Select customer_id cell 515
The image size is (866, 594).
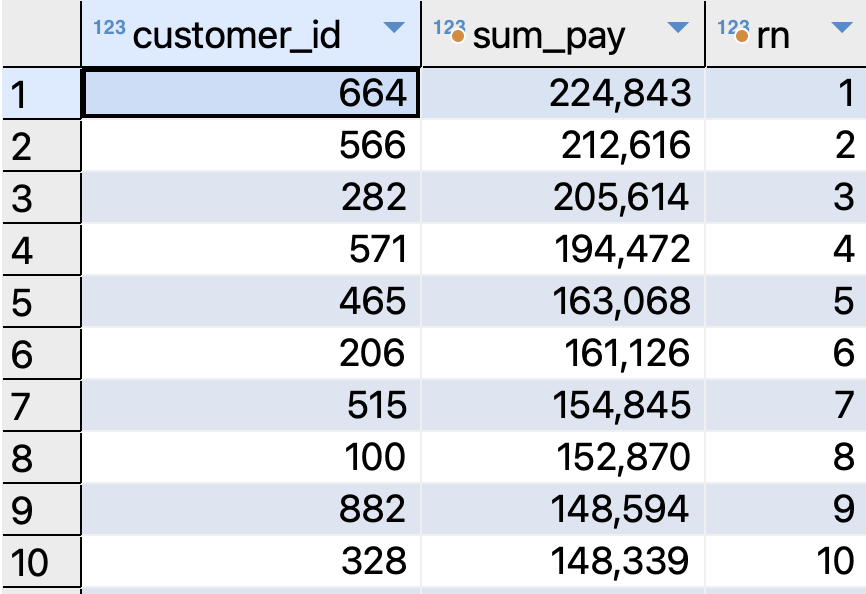(251, 405)
